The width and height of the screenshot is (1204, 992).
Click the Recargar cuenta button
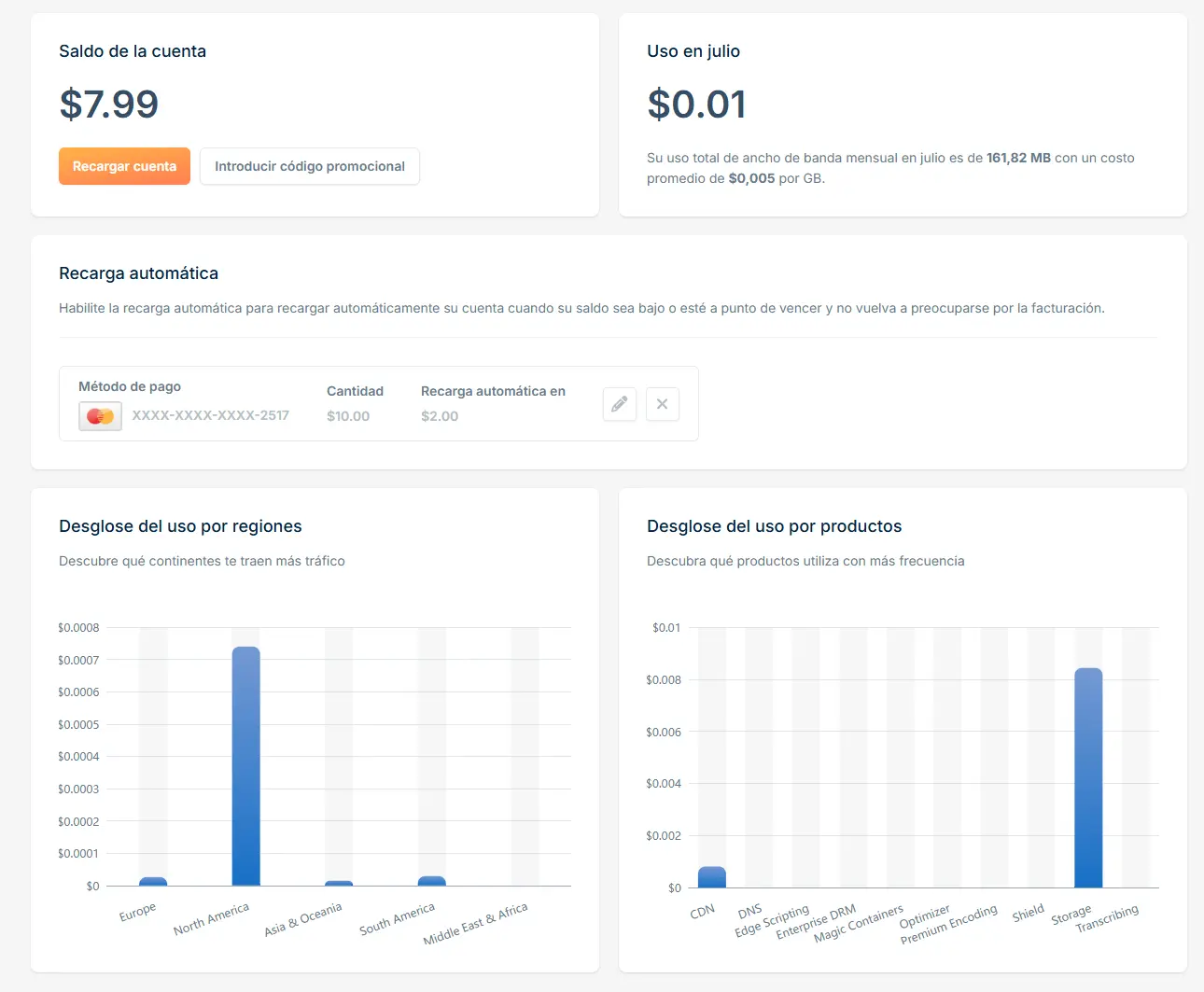[124, 166]
